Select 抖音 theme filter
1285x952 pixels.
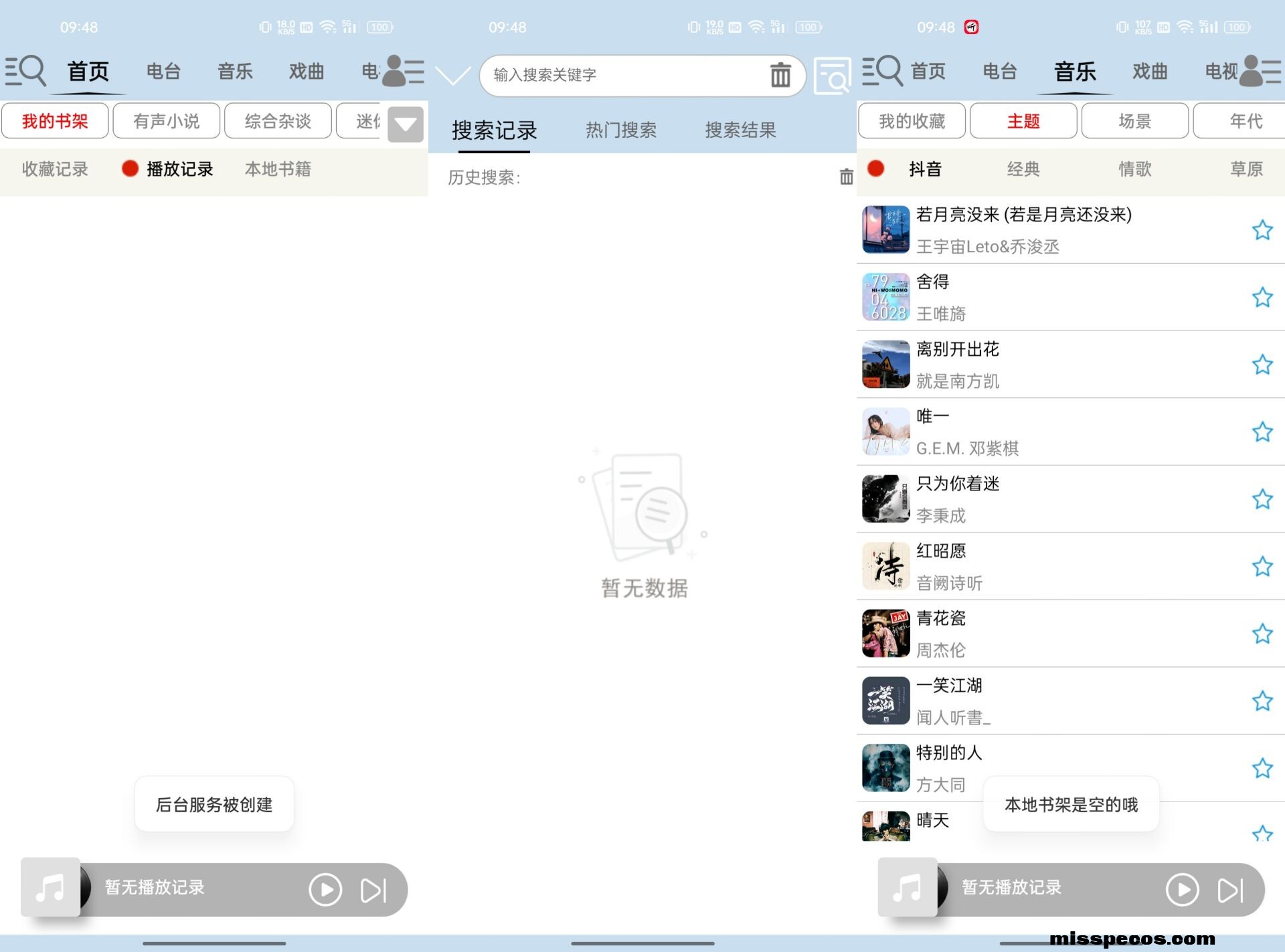point(926,169)
